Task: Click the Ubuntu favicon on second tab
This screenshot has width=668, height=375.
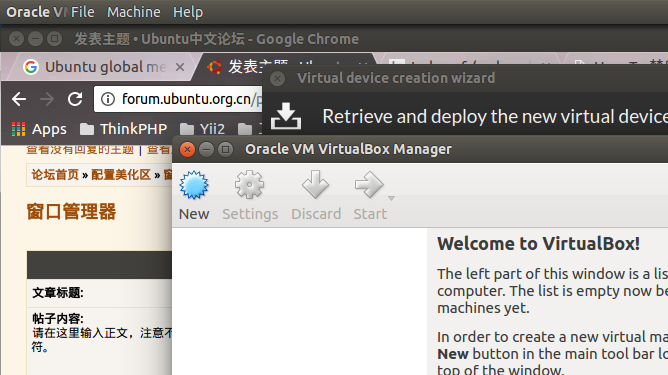Action: point(214,67)
